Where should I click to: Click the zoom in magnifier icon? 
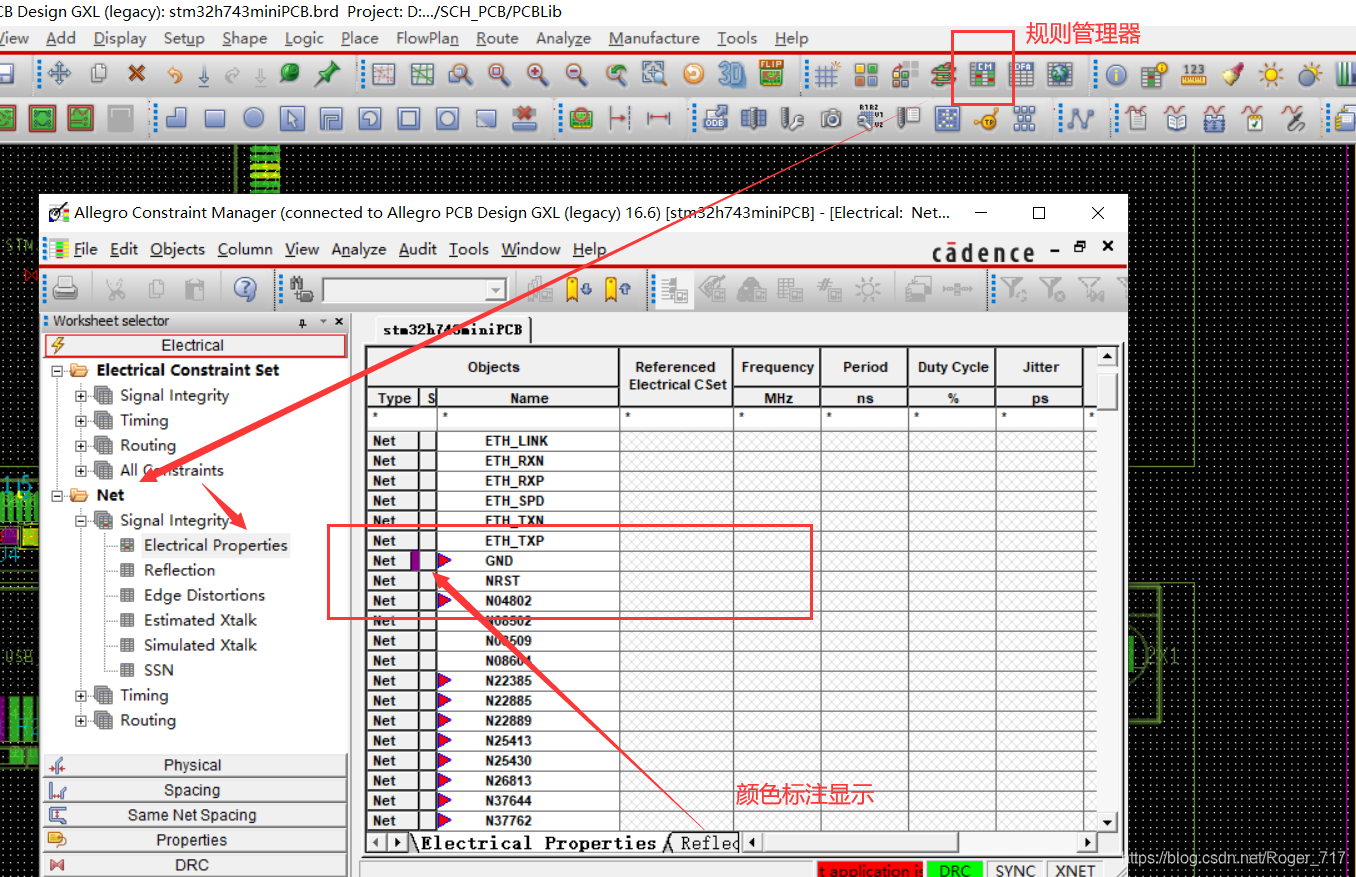pyautogui.click(x=537, y=74)
